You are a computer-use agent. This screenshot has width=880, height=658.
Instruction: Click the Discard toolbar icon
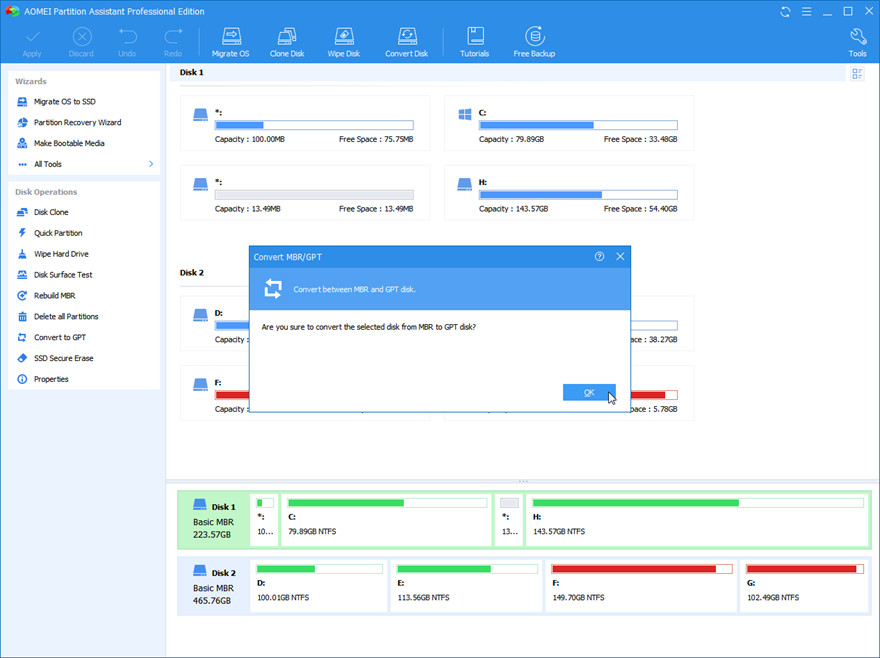[x=81, y=42]
